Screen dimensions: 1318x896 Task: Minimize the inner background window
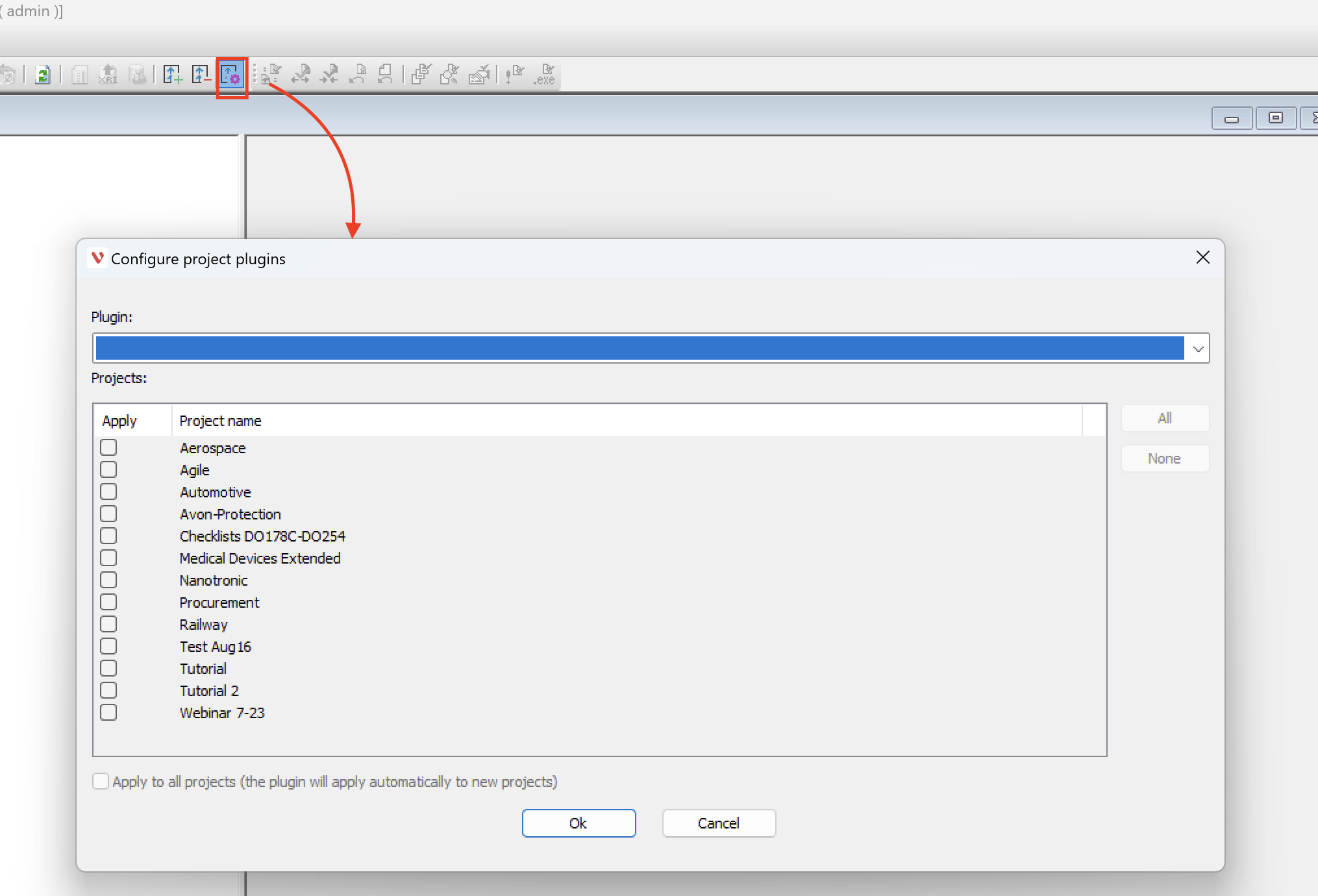coord(1232,119)
